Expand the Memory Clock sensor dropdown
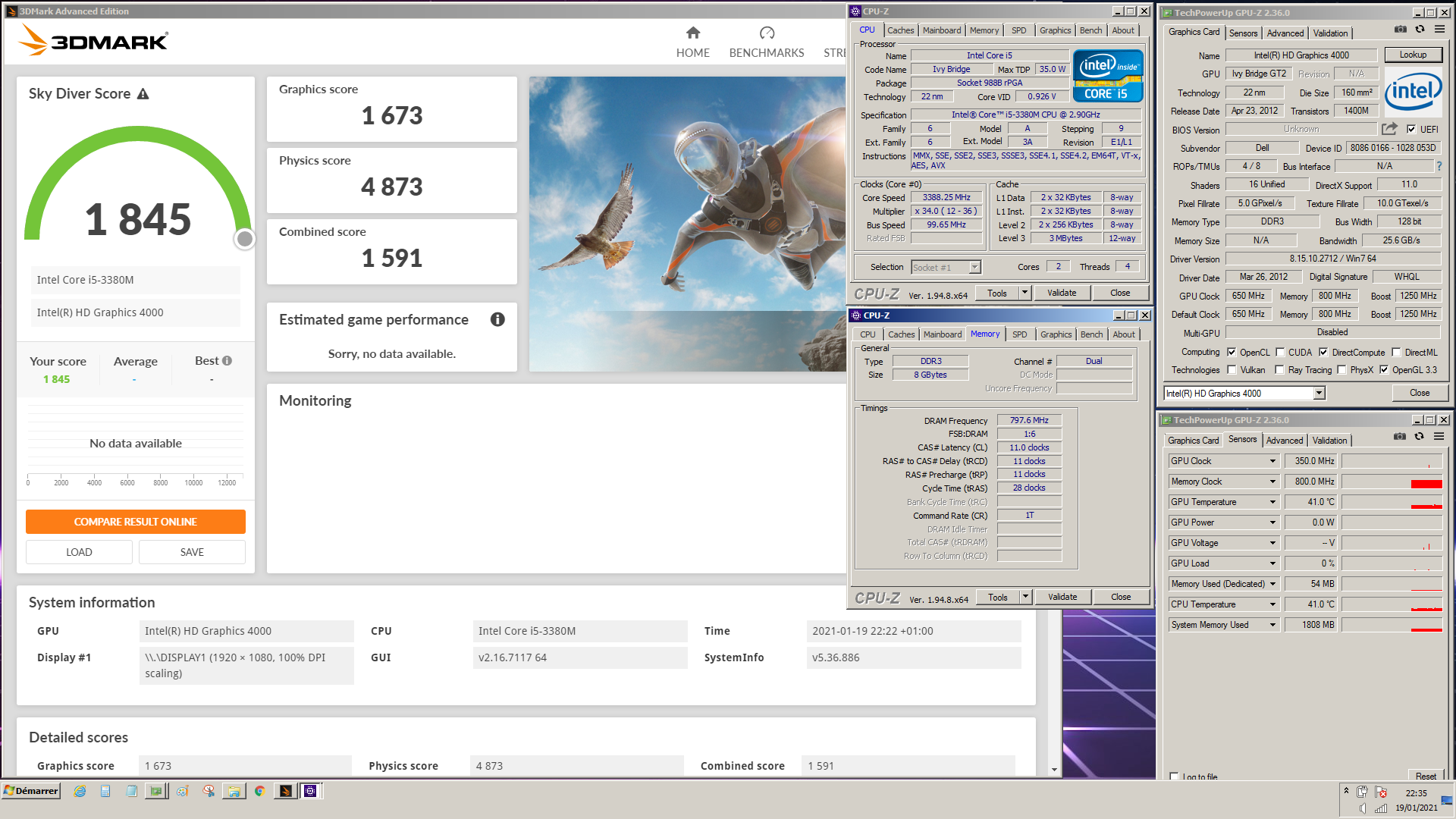 (x=1273, y=482)
